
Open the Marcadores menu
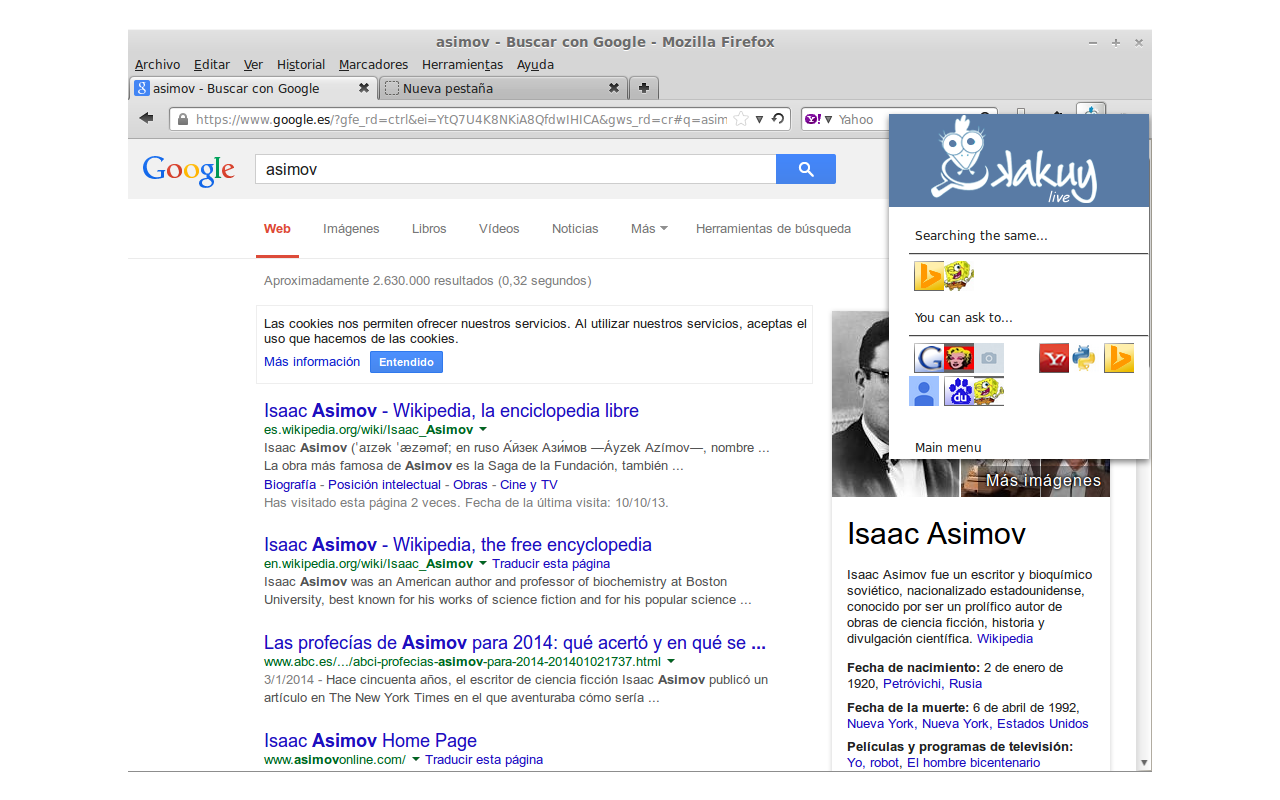374,65
